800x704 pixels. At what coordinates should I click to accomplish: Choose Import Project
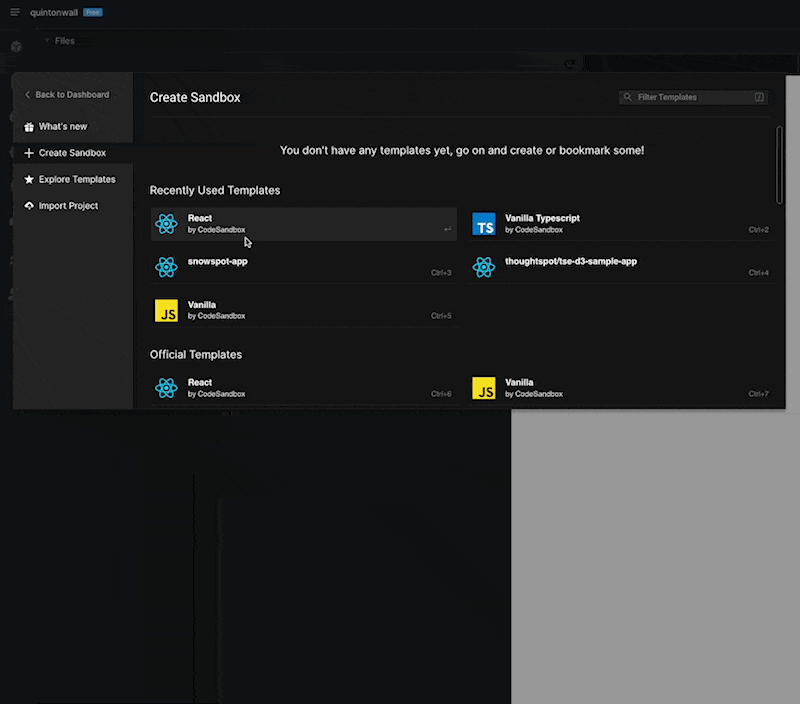[61, 206]
